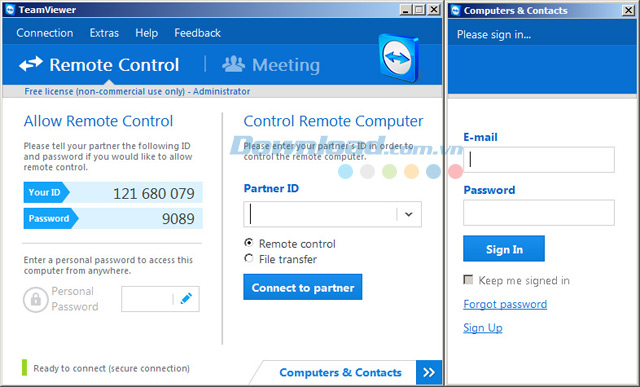
Task: Maximize the TeamViewer window
Action: coord(419,10)
